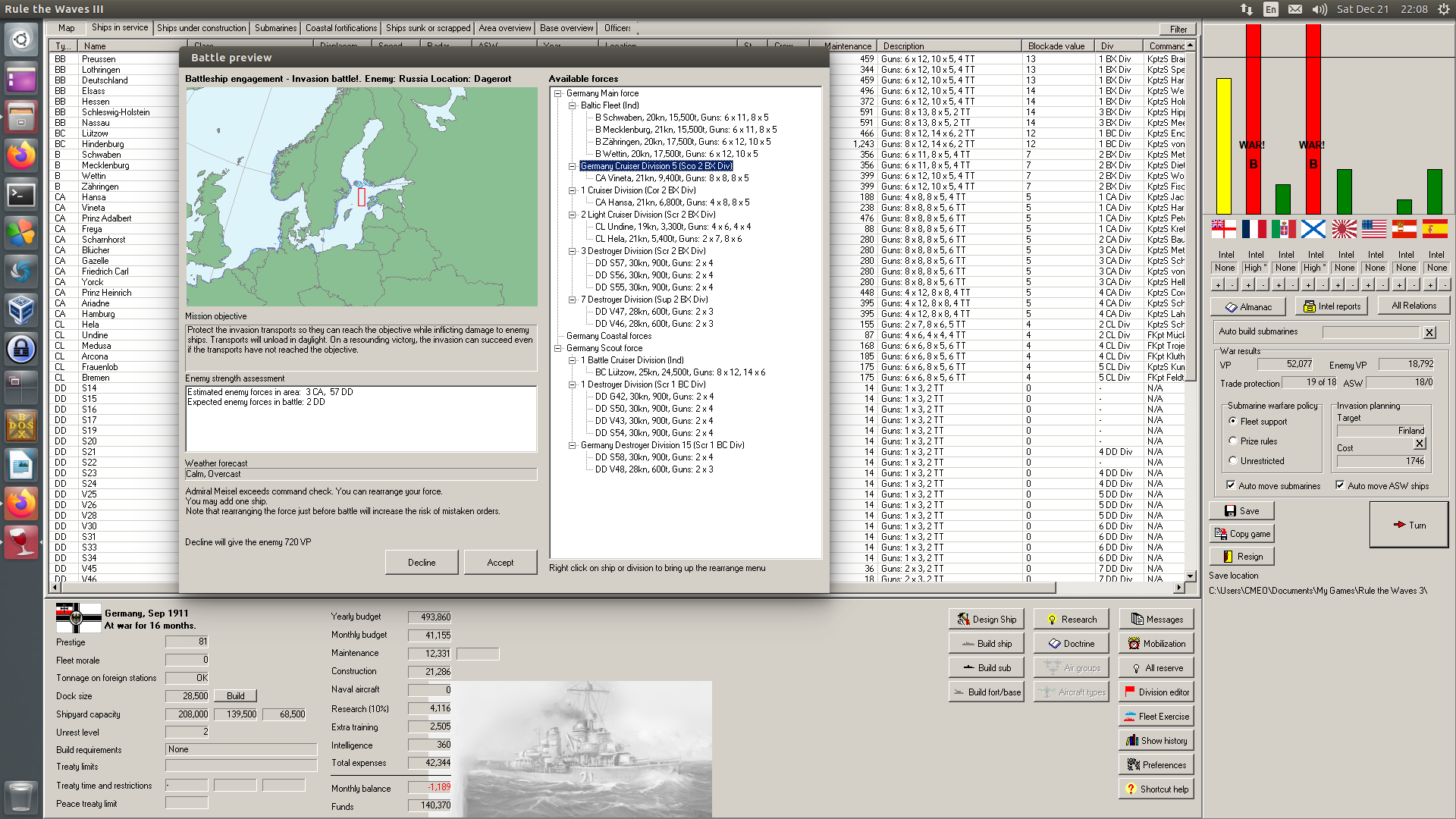Open the Design Ship window

coord(986,620)
